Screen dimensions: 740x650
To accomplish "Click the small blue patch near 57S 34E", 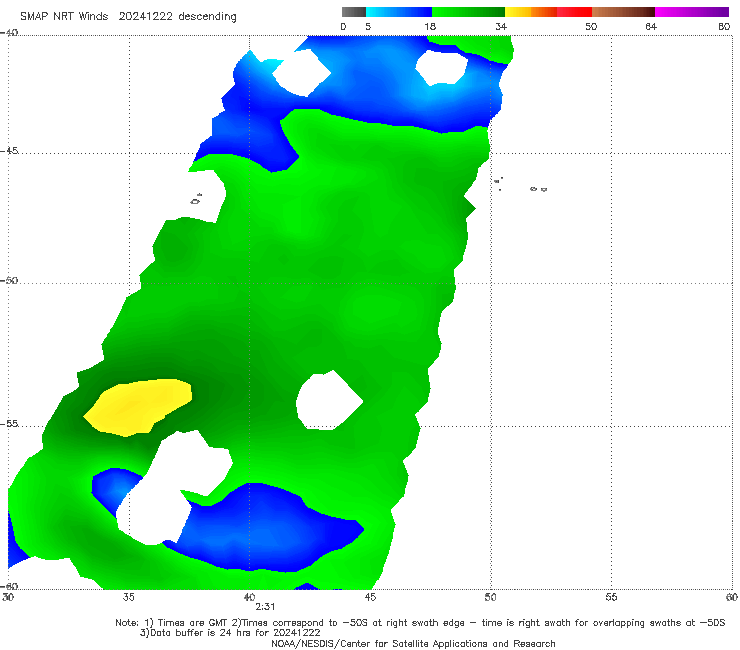I will pos(115,489).
